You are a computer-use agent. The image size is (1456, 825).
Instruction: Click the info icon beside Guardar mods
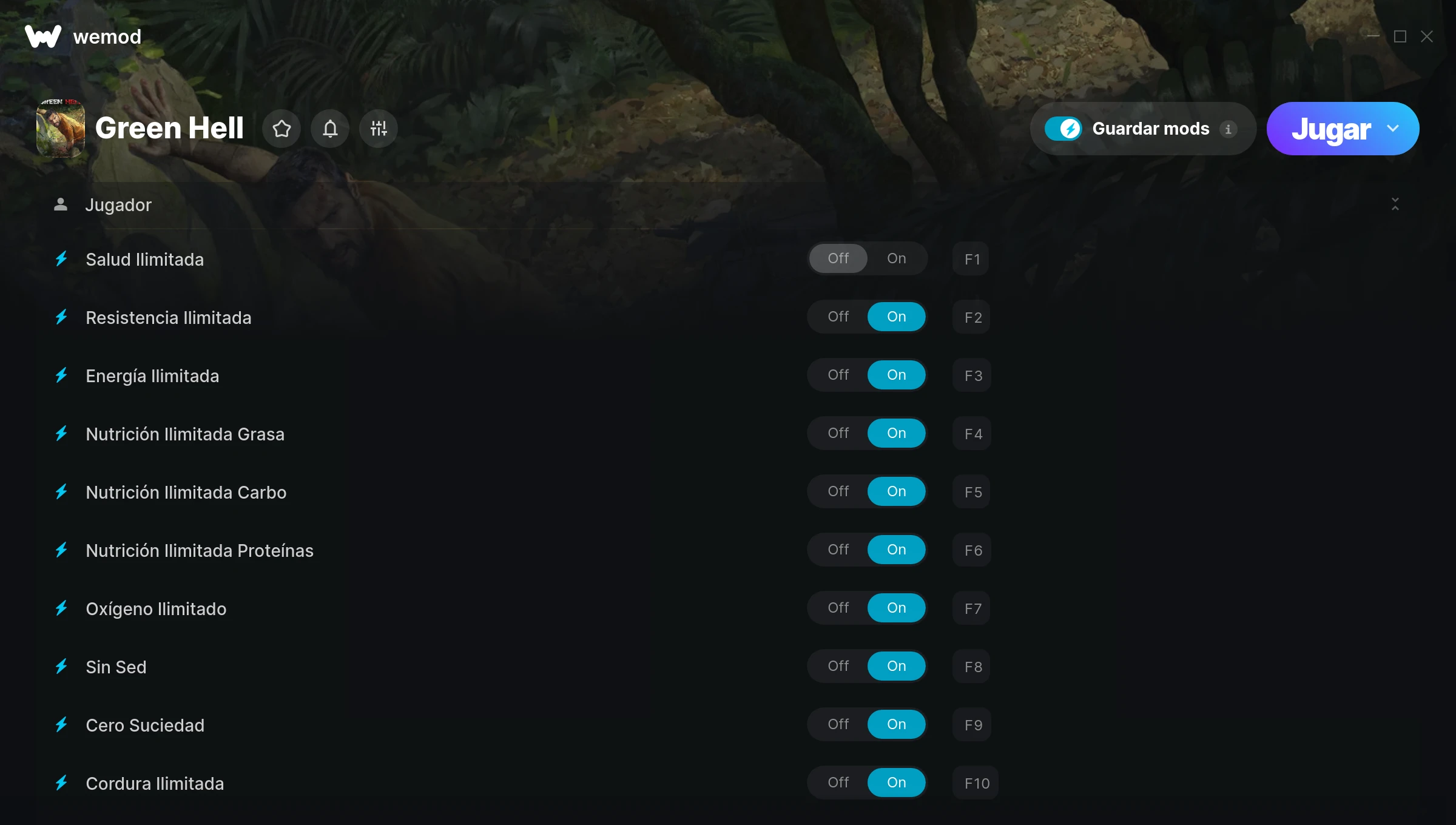point(1228,129)
